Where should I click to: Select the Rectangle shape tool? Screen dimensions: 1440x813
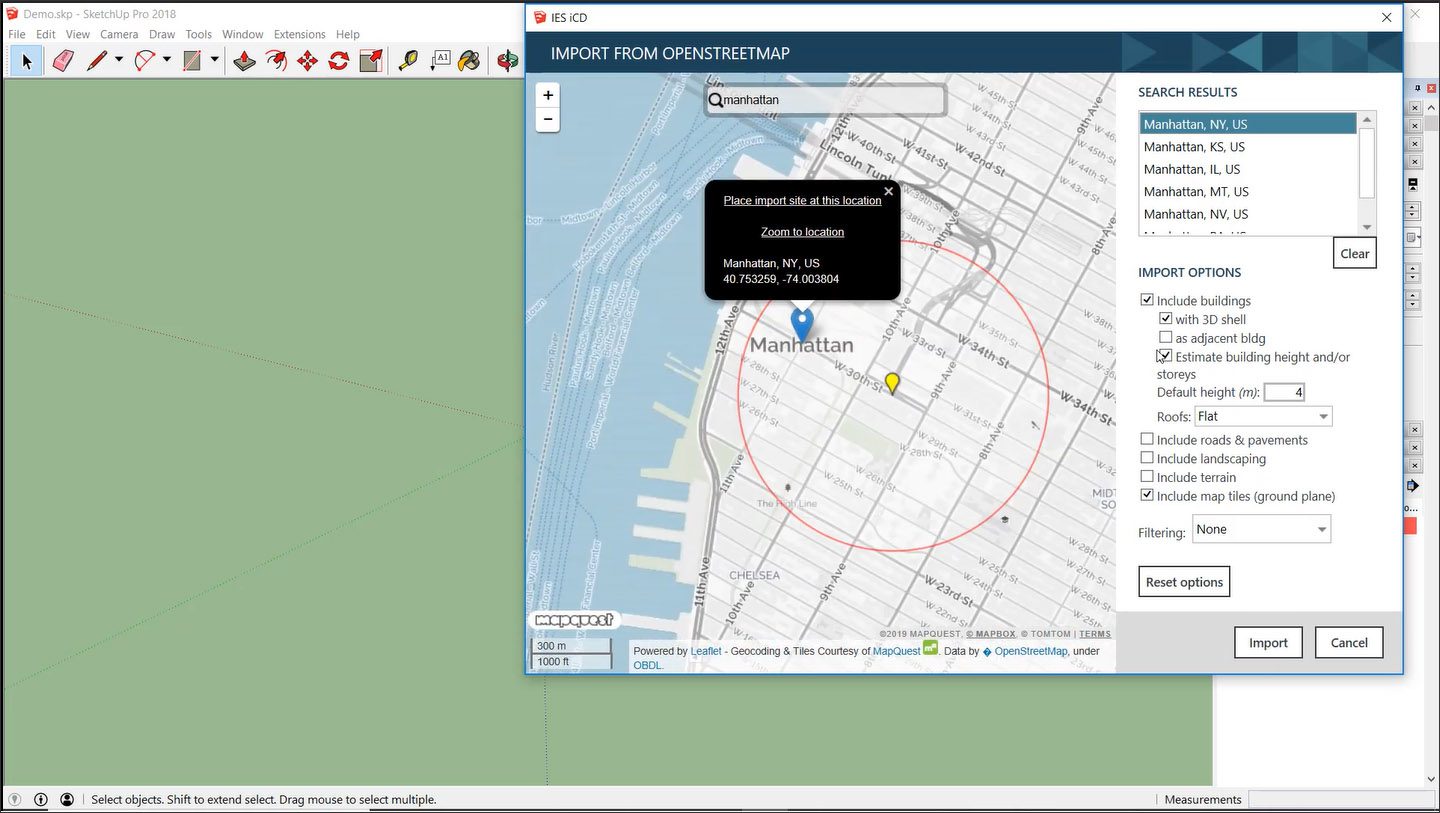(193, 61)
